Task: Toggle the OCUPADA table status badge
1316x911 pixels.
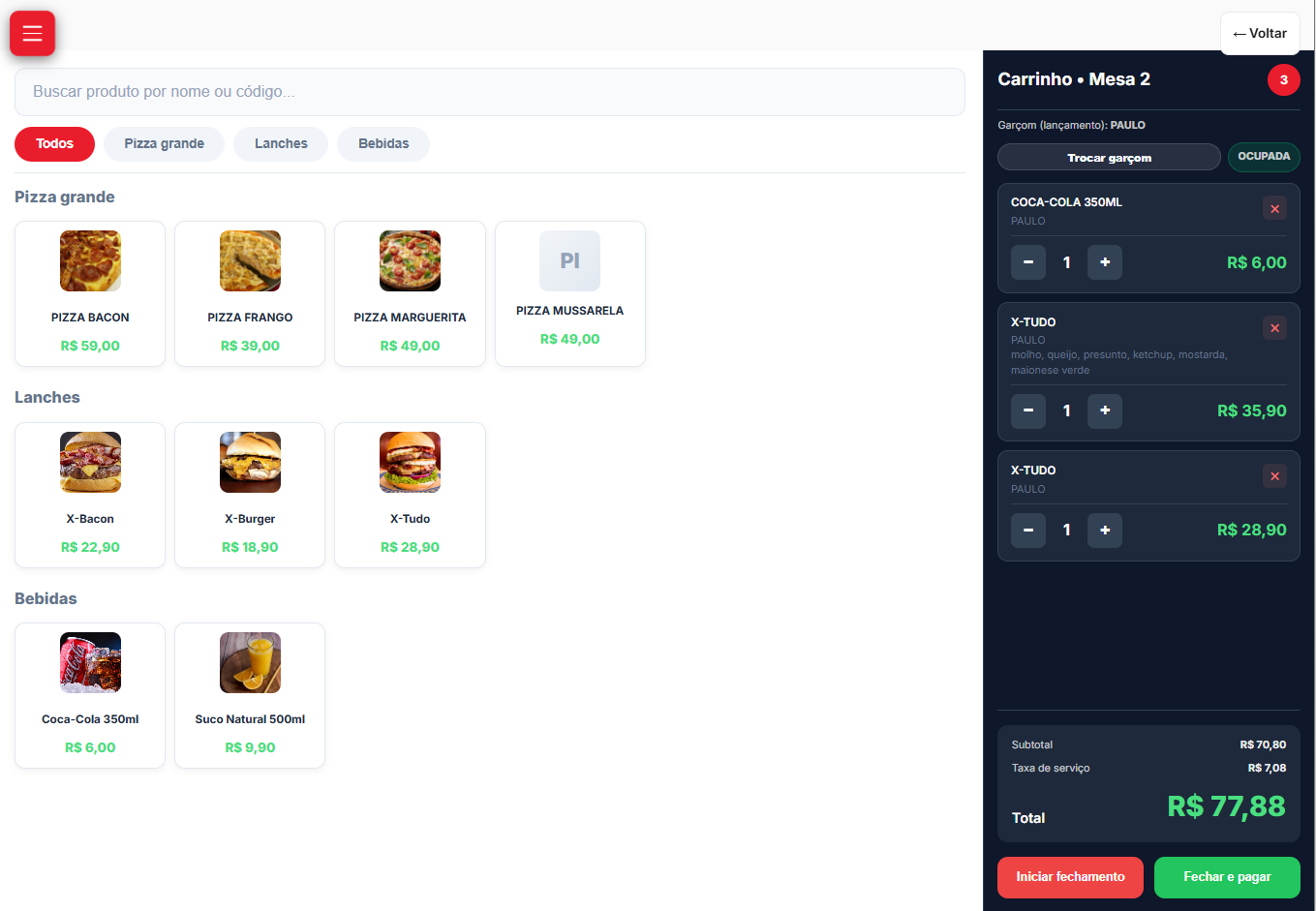Action: (x=1263, y=157)
